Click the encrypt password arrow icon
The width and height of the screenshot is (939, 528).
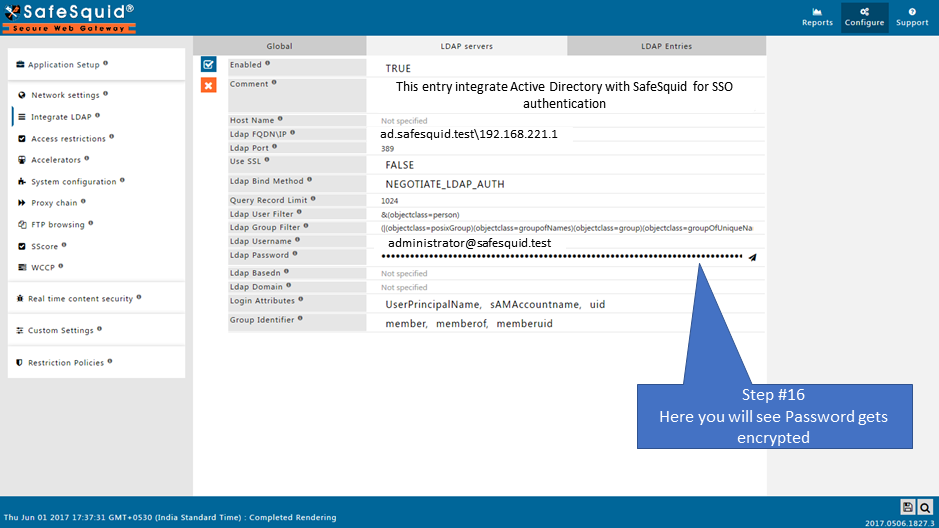[752, 257]
